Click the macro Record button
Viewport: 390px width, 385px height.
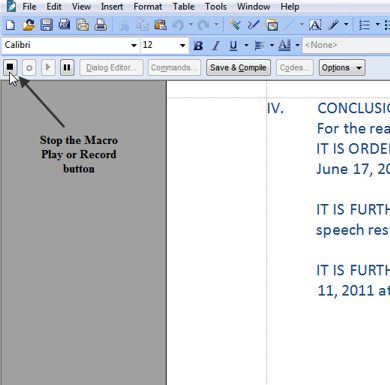(29, 68)
